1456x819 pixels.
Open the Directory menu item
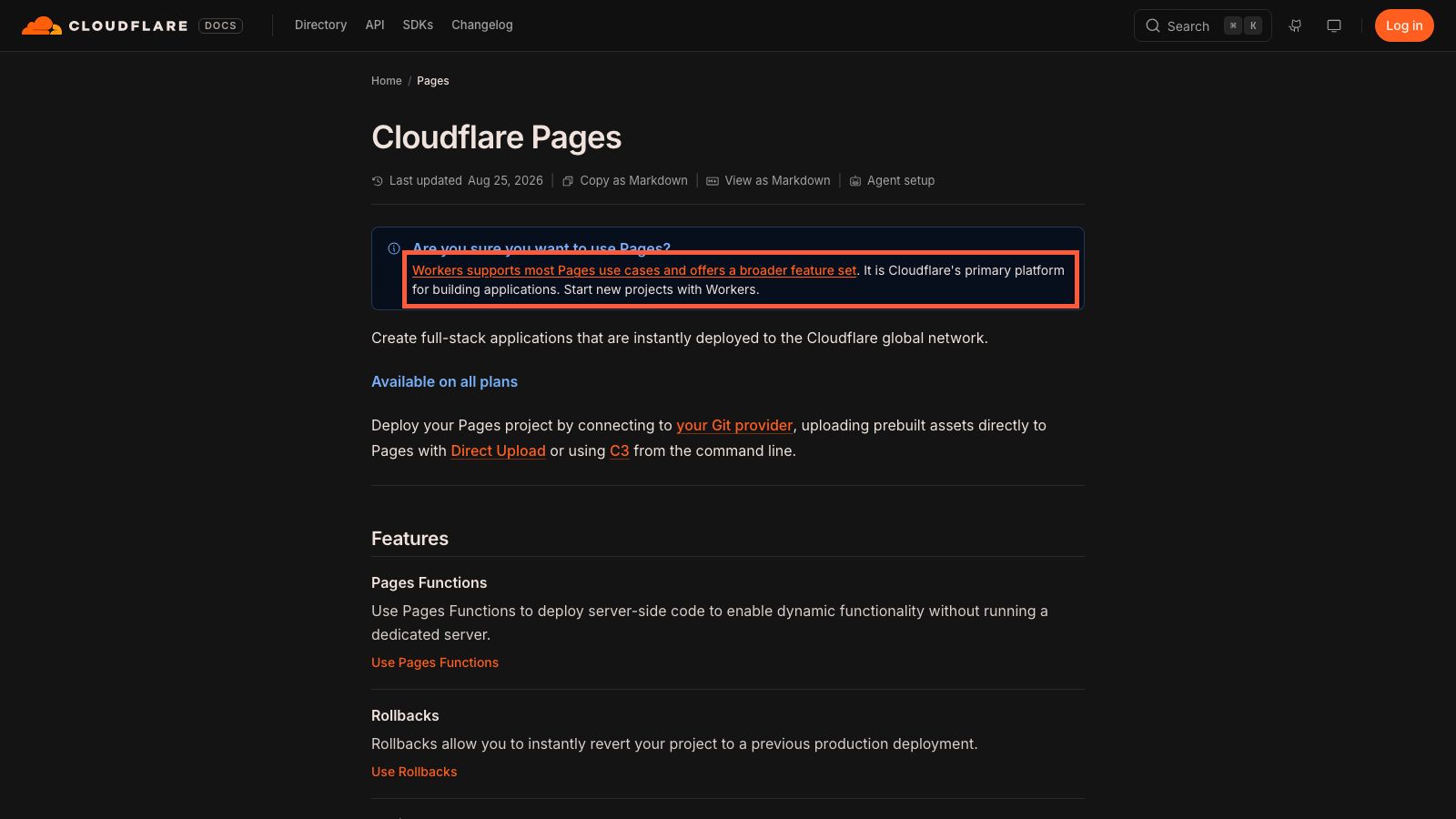point(320,25)
